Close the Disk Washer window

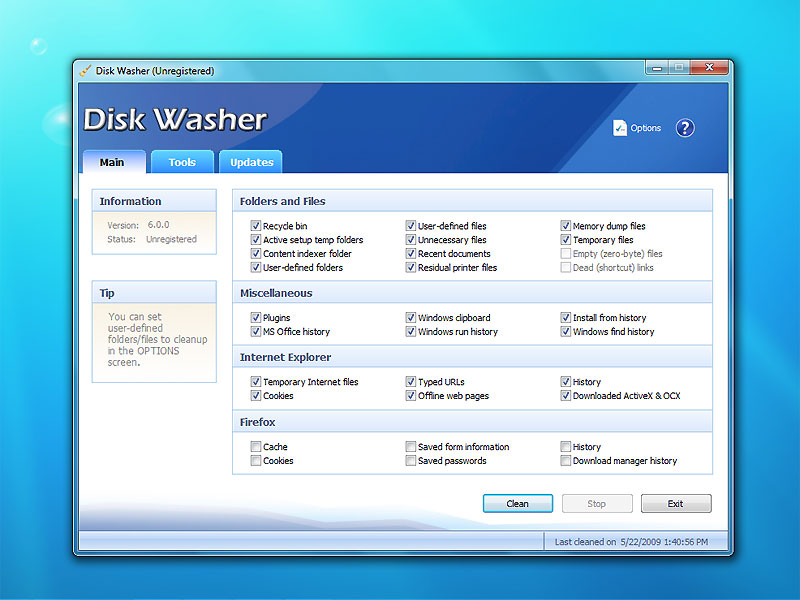coord(709,67)
